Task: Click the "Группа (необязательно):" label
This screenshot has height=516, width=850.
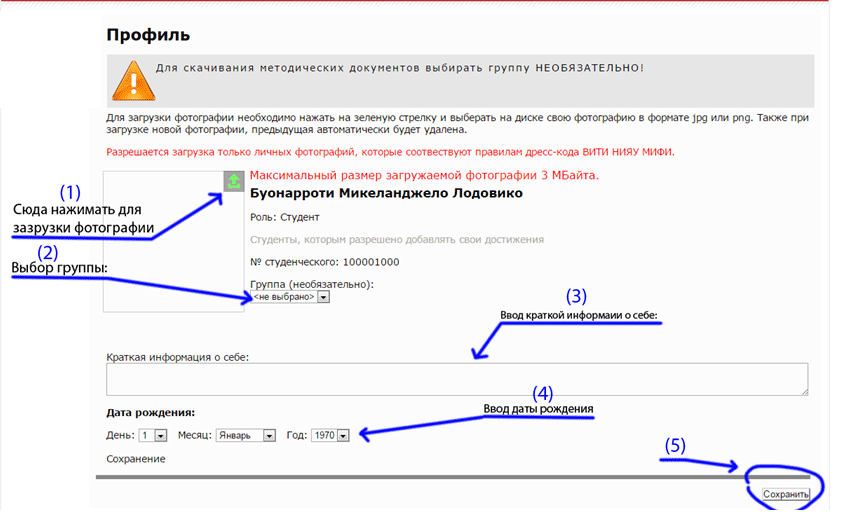Action: click(x=312, y=284)
